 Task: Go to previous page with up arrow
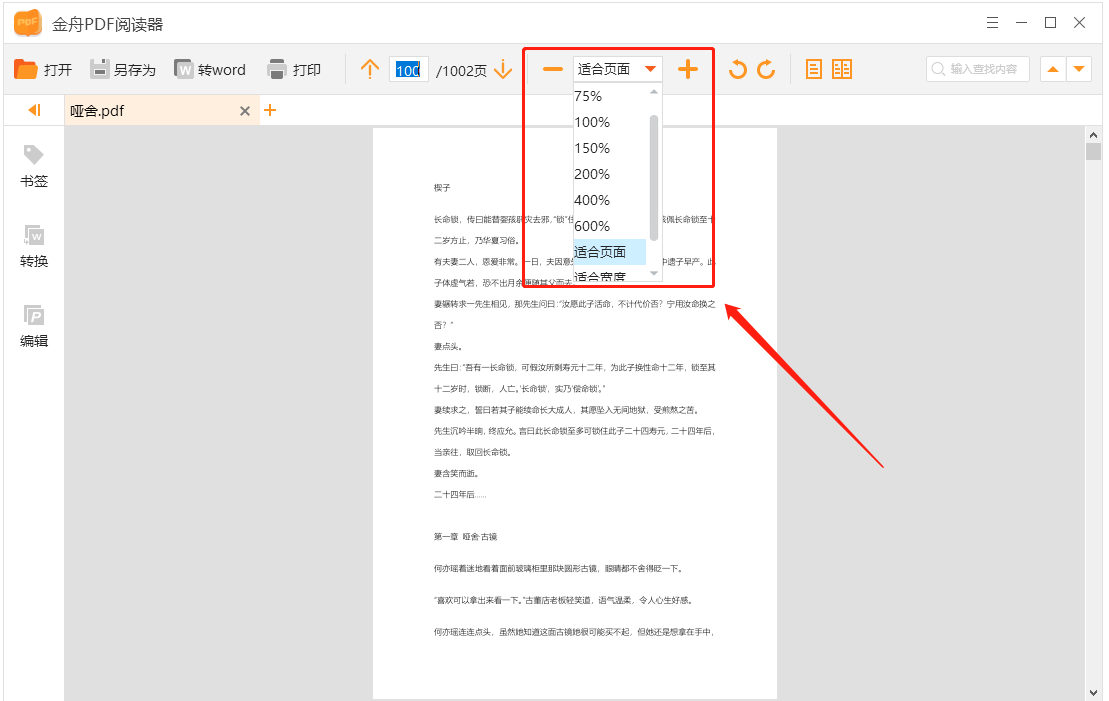click(368, 69)
